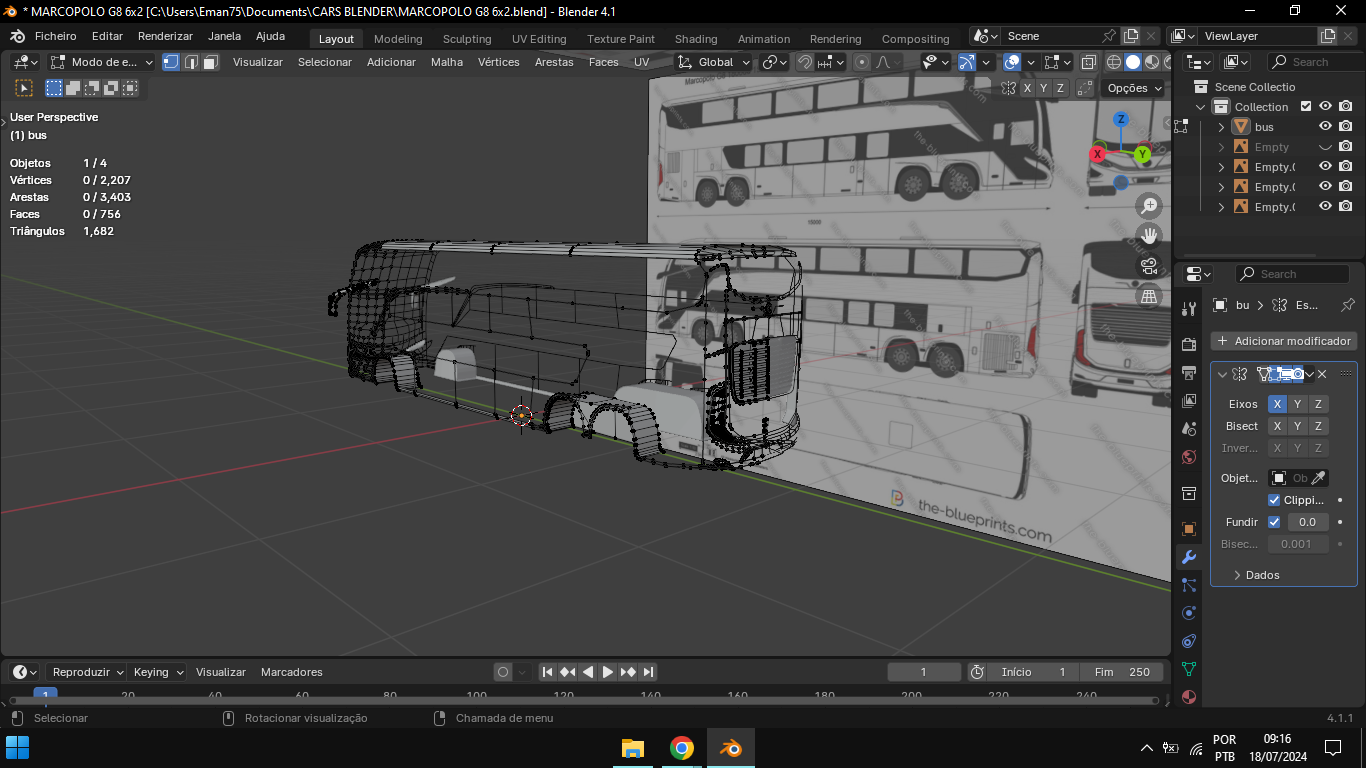This screenshot has width=1366, height=768.
Task: Open Particles properties tab
Action: click(1189, 585)
